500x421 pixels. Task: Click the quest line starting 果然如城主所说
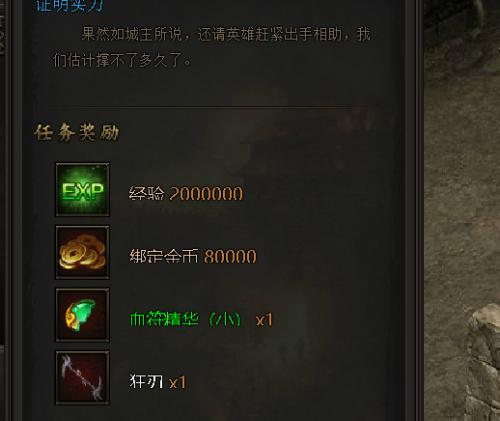[226, 34]
